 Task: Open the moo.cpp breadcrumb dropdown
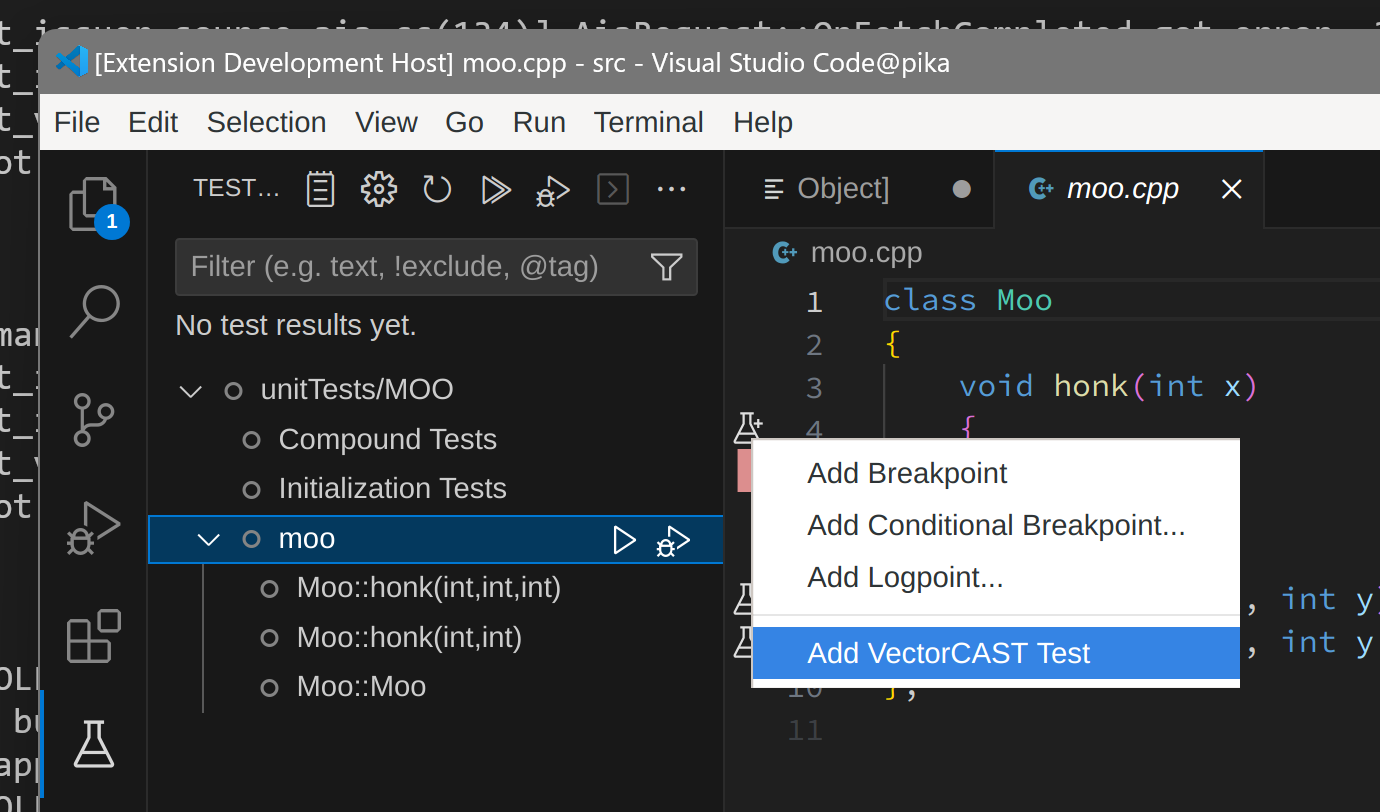pos(866,252)
